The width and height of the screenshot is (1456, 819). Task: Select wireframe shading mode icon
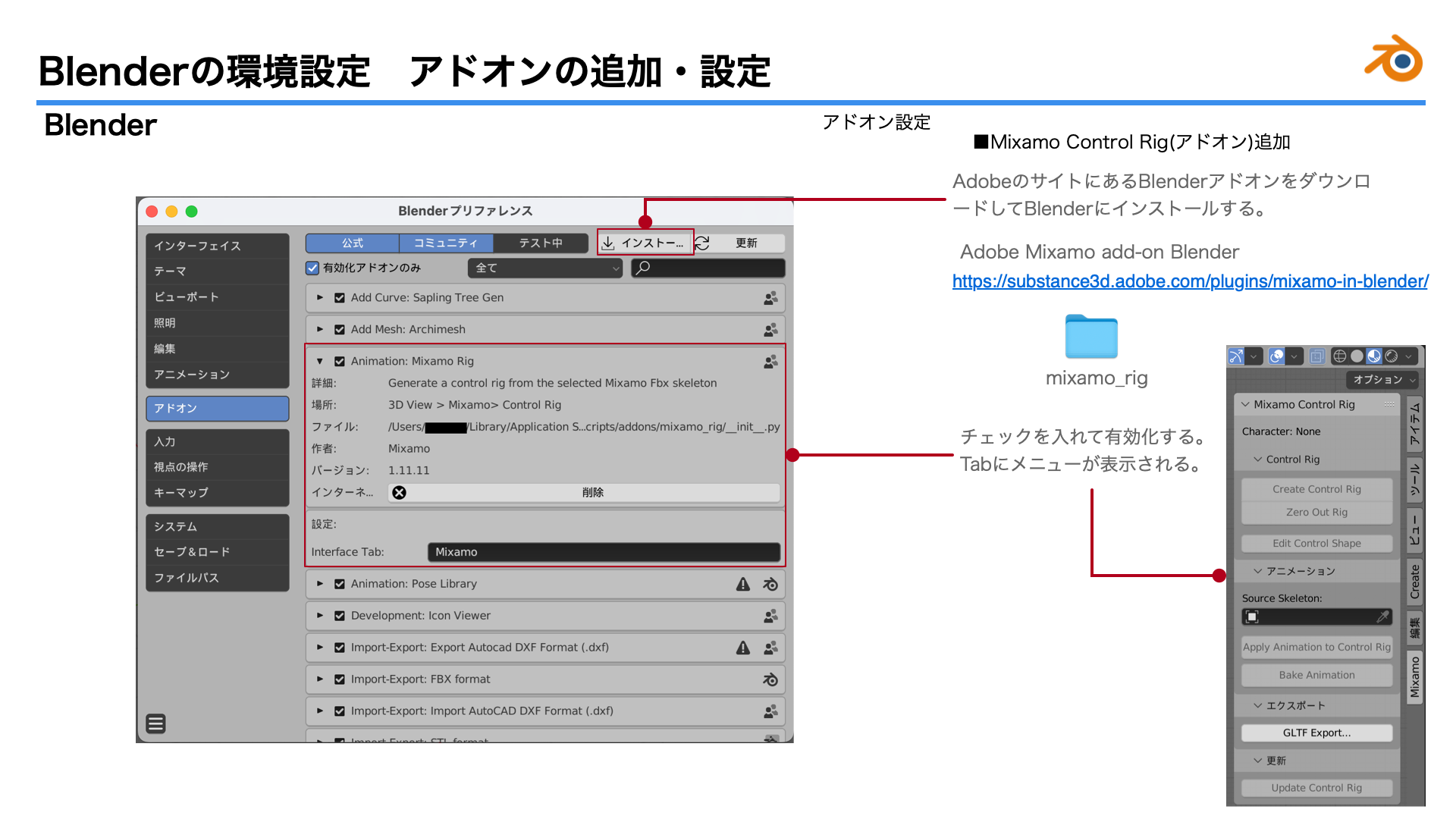pyautogui.click(x=1340, y=356)
